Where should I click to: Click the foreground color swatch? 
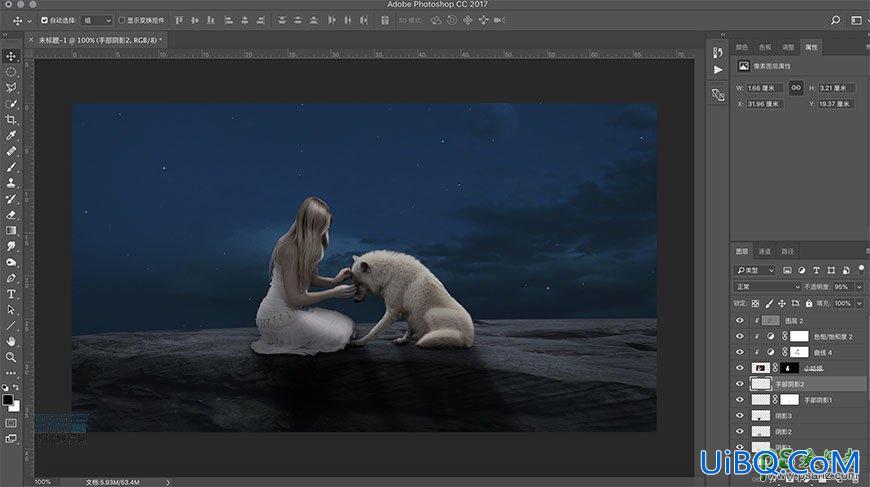coord(8,400)
